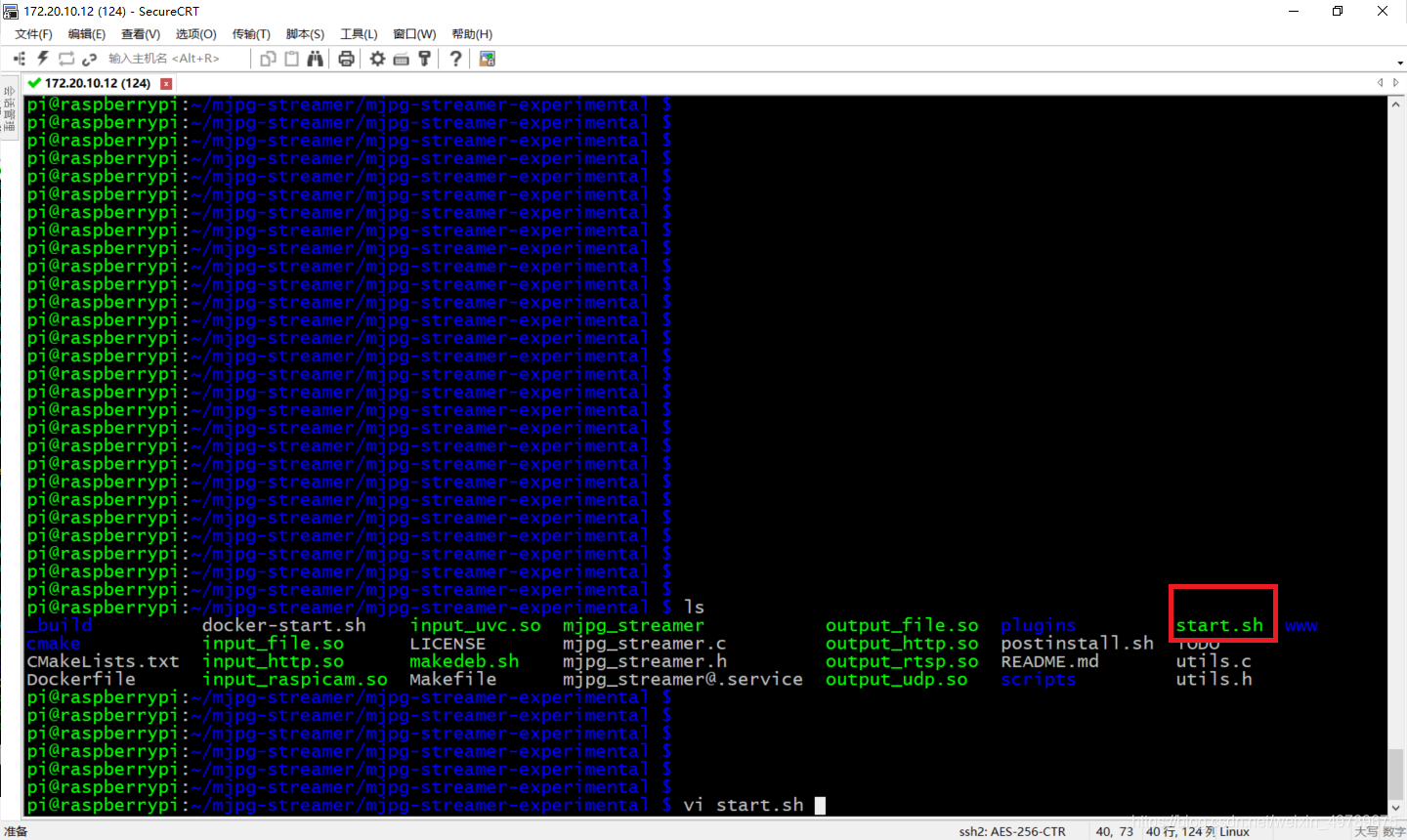Click 'input_uvc.so' in the listing
The image size is (1407, 840).
click(x=475, y=625)
